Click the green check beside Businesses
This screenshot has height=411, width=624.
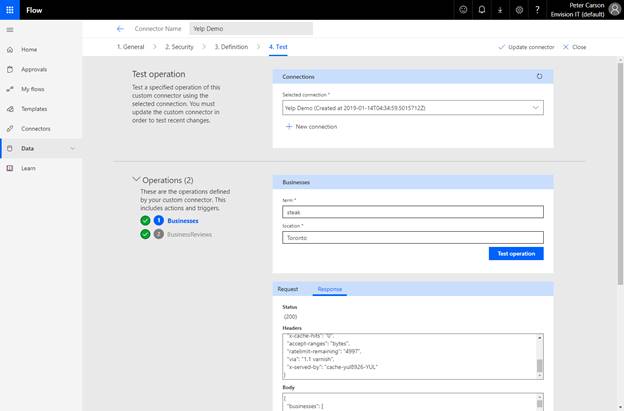pos(145,220)
